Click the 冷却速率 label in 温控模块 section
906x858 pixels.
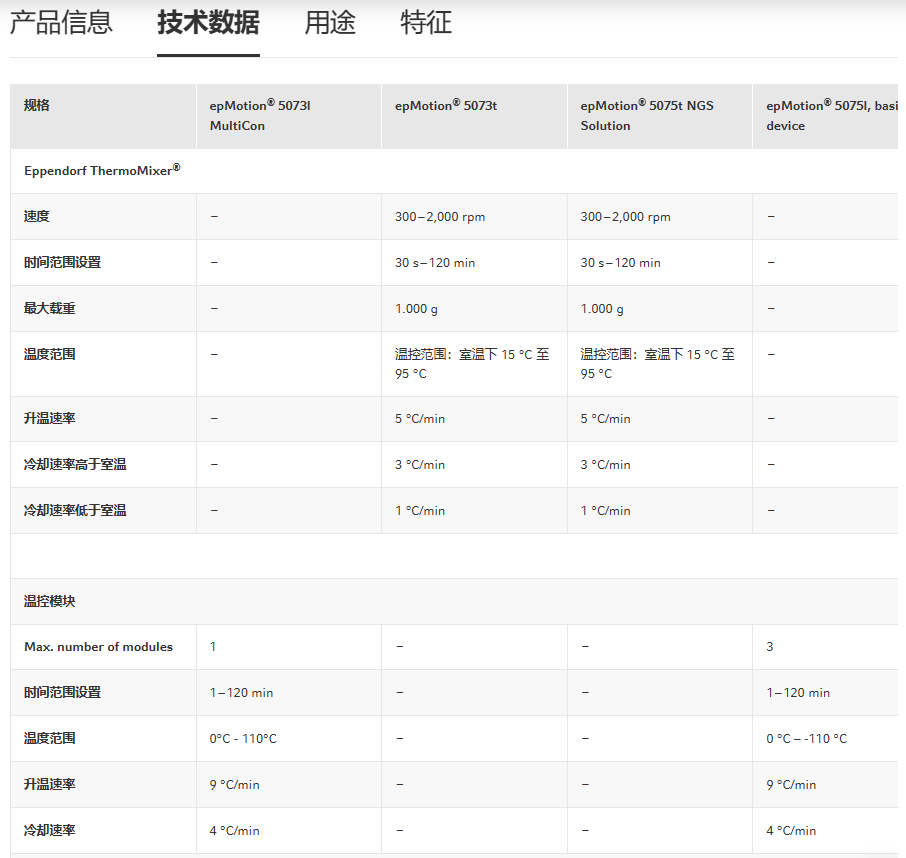tap(50, 831)
